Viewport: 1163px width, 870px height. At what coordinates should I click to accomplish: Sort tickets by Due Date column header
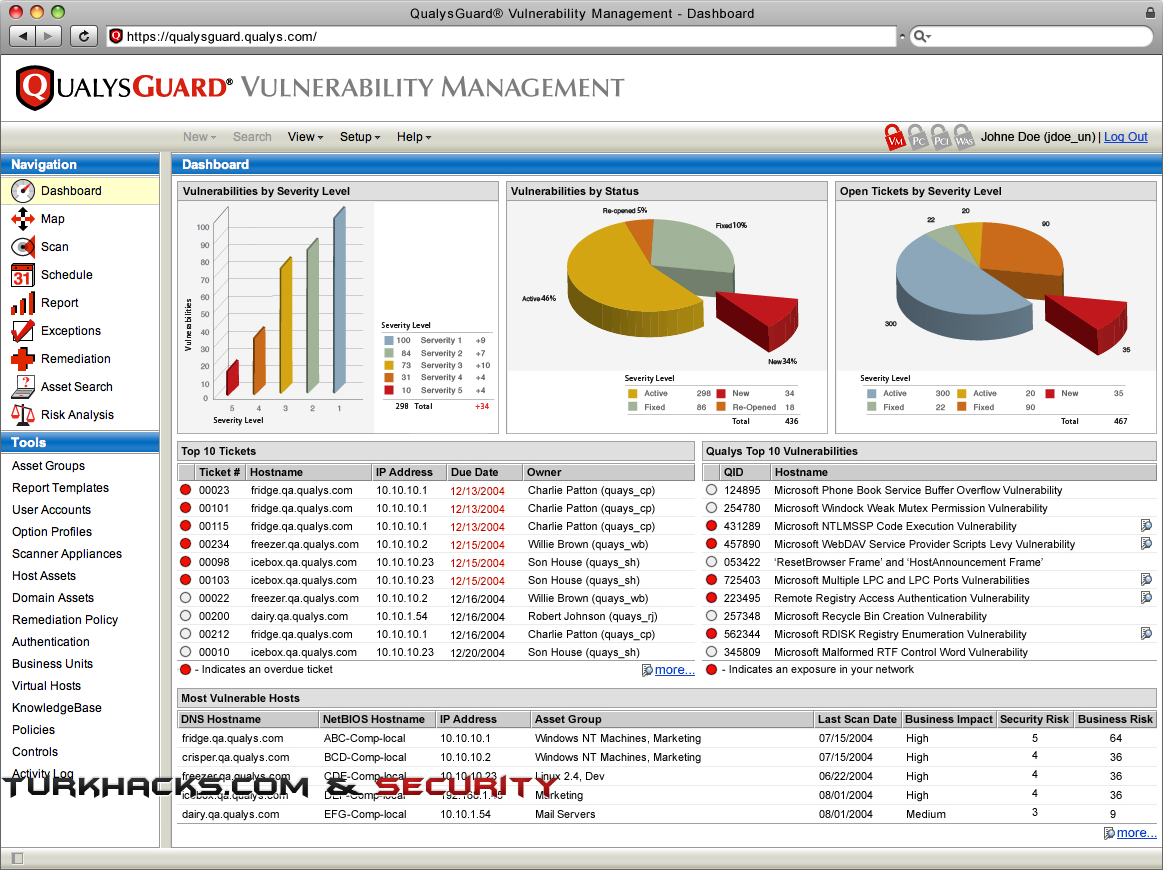[x=483, y=472]
